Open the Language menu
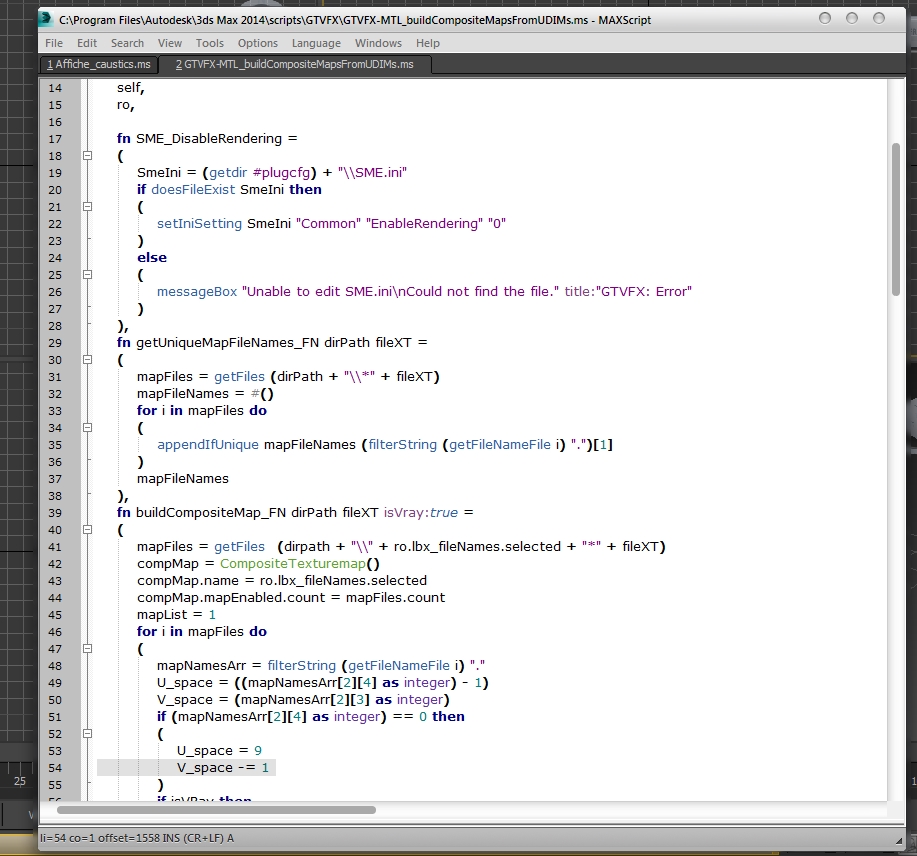This screenshot has height=856, width=917. (x=316, y=43)
